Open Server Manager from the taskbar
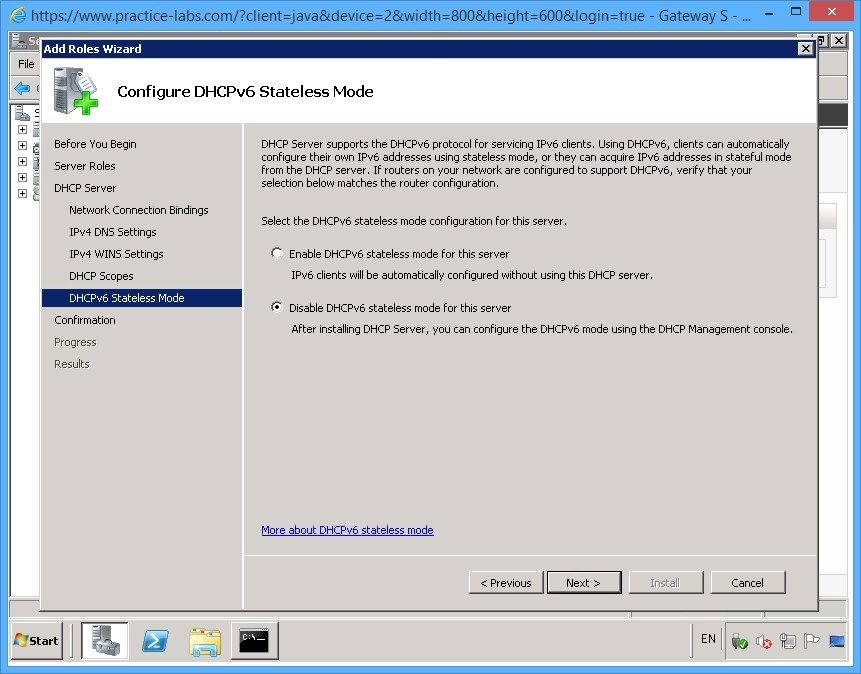 104,640
